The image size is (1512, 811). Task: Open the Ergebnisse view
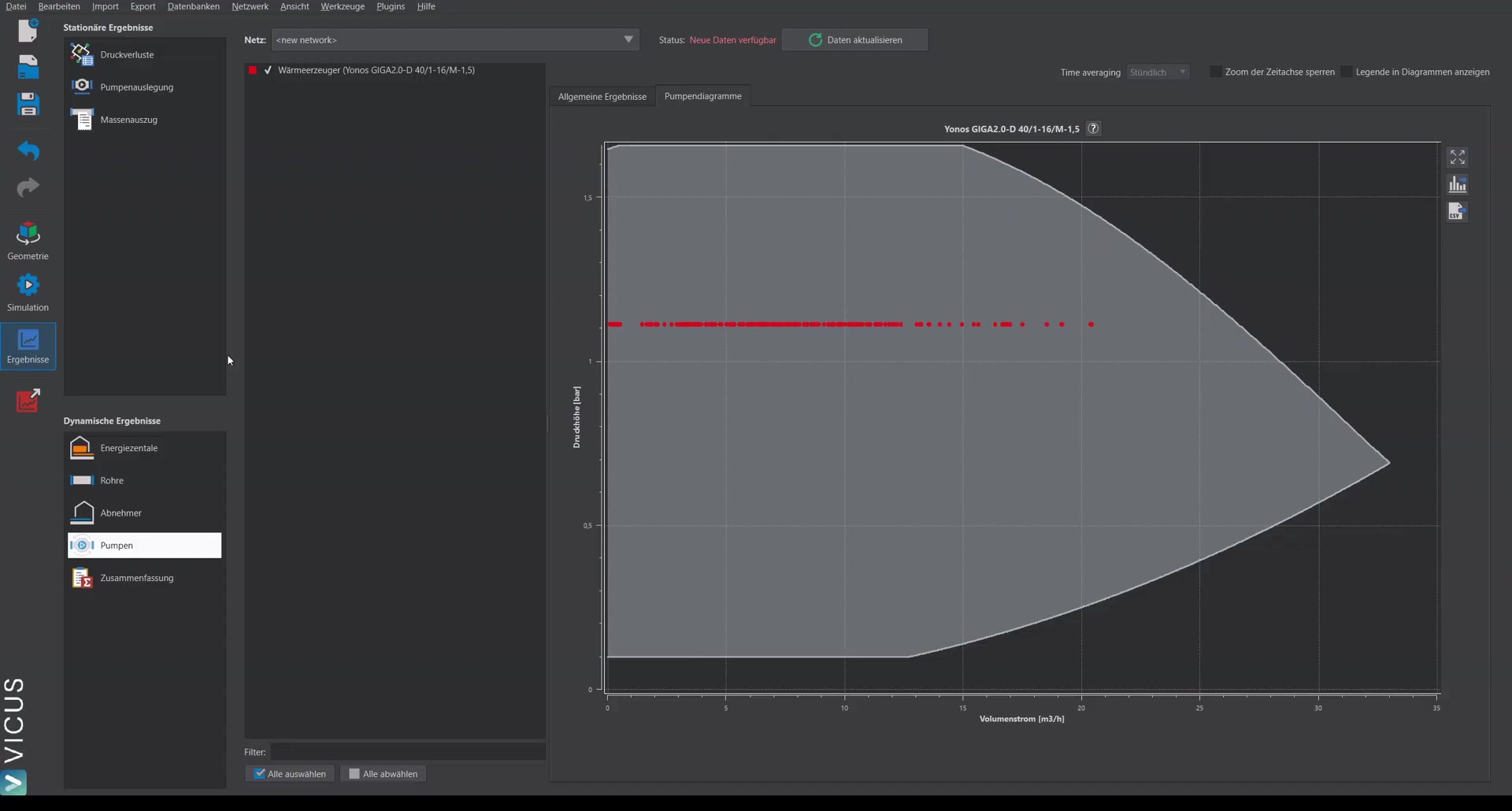[x=28, y=346]
